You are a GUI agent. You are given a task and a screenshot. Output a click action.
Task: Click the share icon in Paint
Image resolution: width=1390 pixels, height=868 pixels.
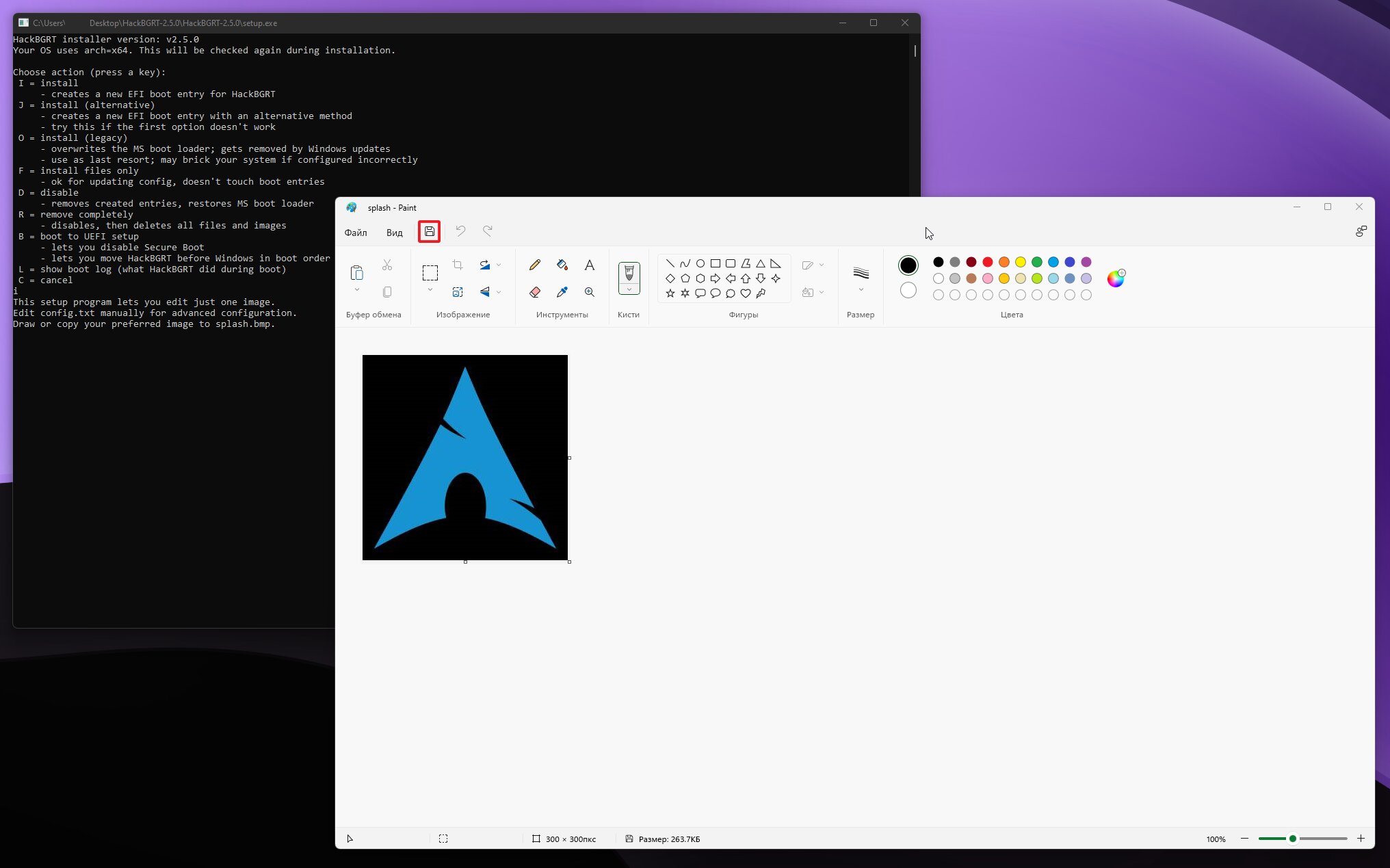[x=1361, y=231]
